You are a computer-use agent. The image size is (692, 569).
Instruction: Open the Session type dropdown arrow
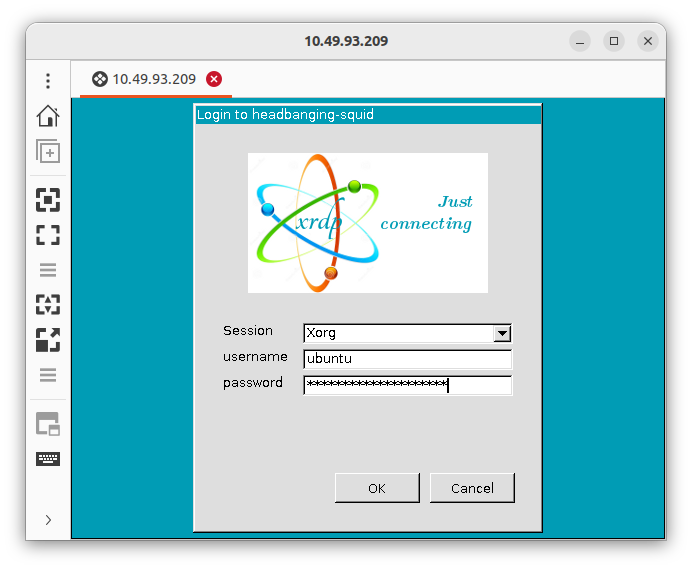(x=502, y=334)
